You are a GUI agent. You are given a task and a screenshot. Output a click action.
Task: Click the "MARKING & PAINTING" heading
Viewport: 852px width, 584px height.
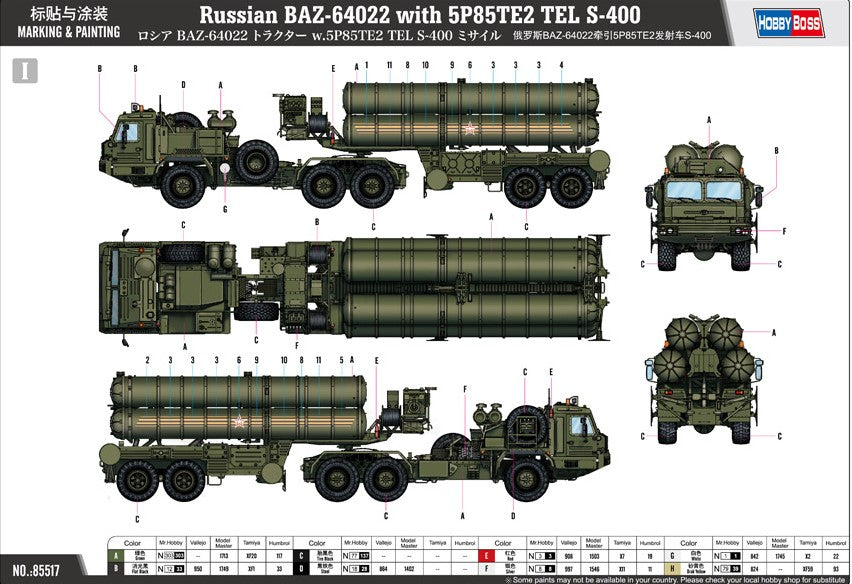[68, 32]
